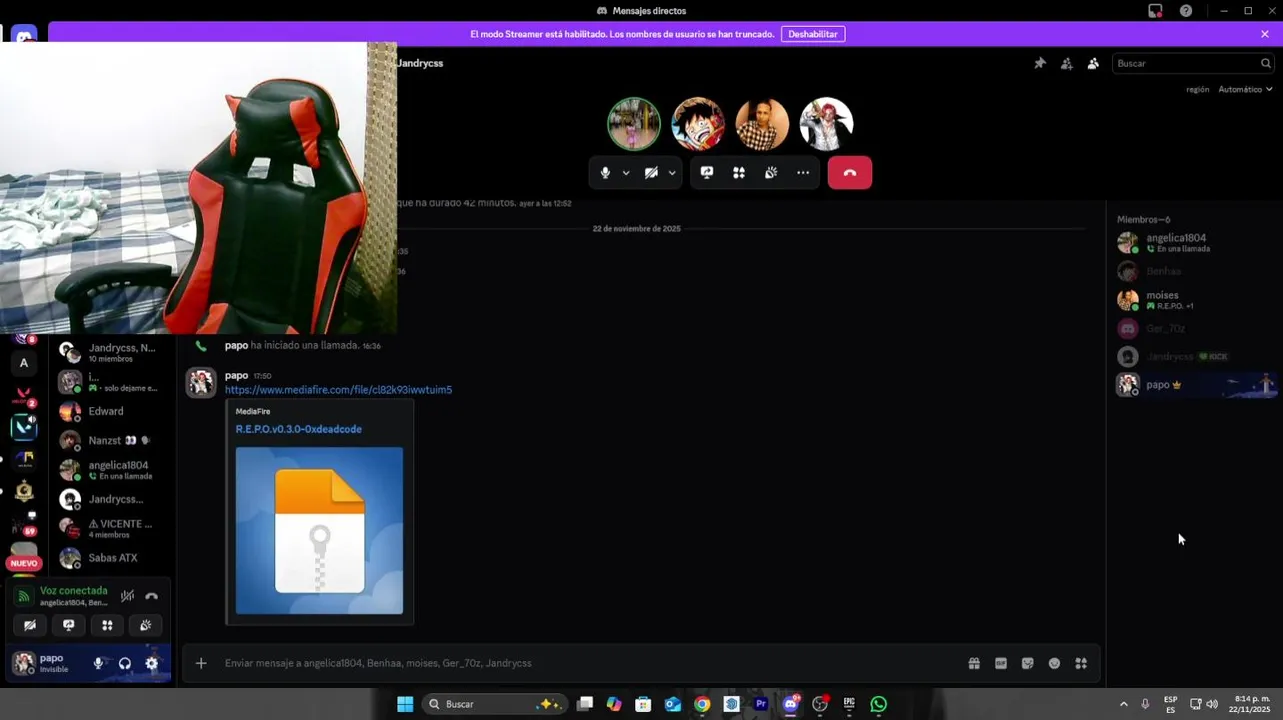Open the VICENTE group with 4 miembros

point(112,528)
